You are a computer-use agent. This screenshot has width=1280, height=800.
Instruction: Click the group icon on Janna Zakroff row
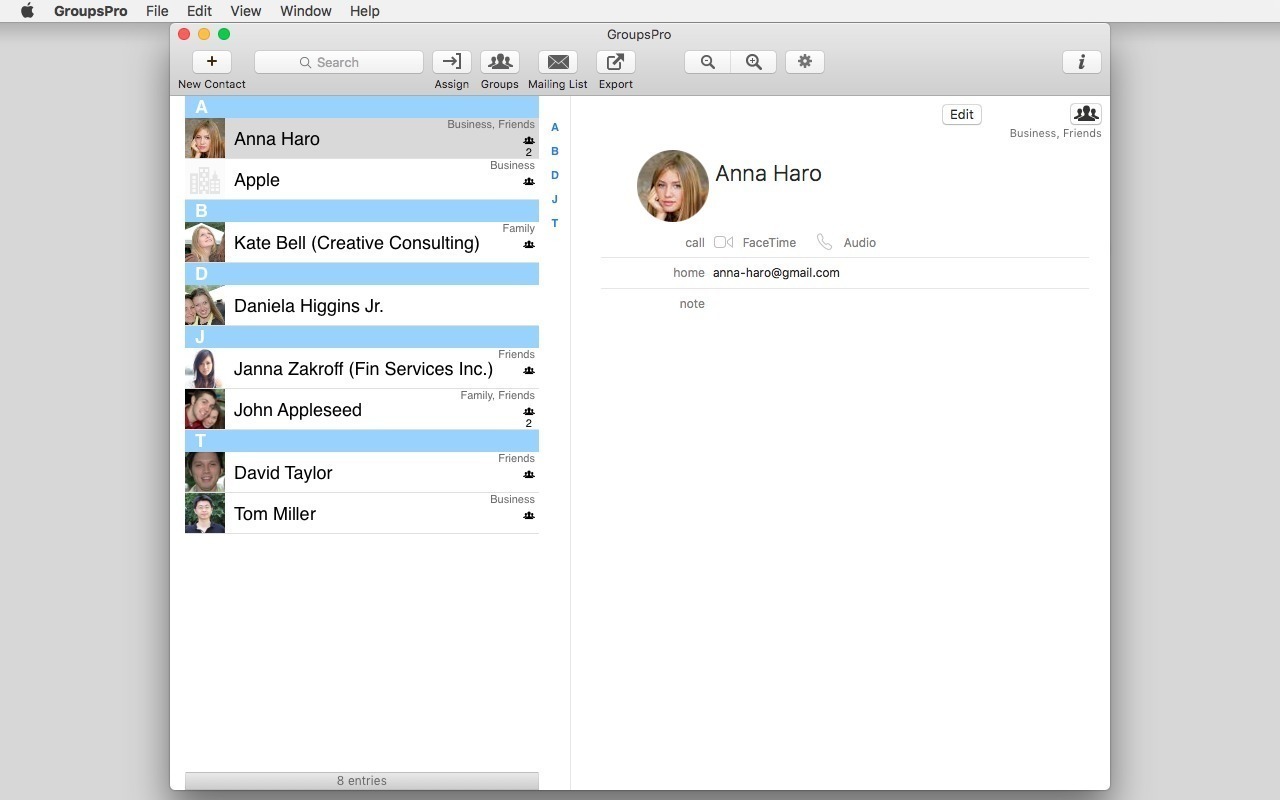pos(529,370)
